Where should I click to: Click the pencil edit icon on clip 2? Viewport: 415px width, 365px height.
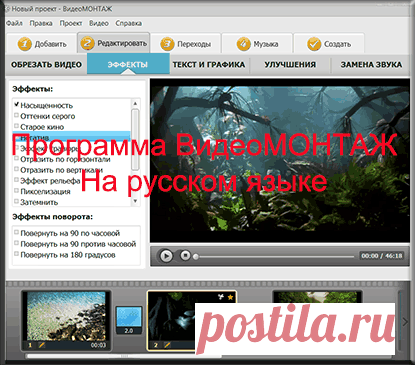(167, 345)
